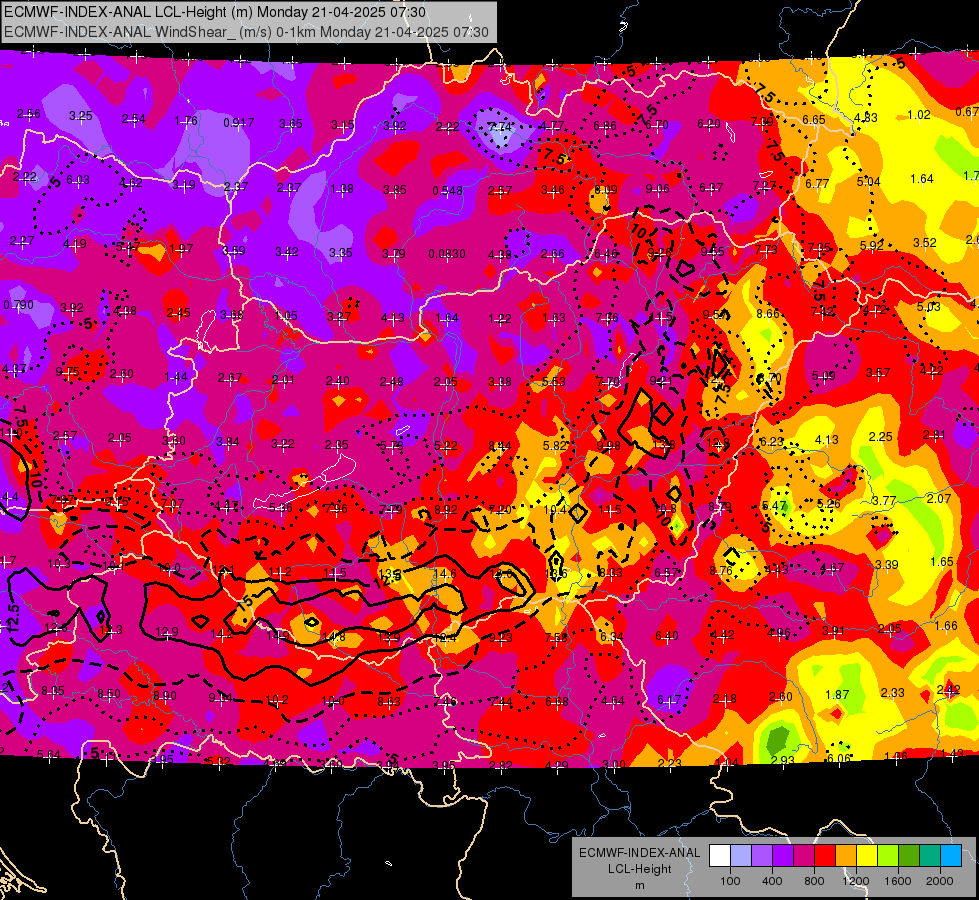979x900 pixels.
Task: Click the grid value 3.91
Action: [834, 631]
